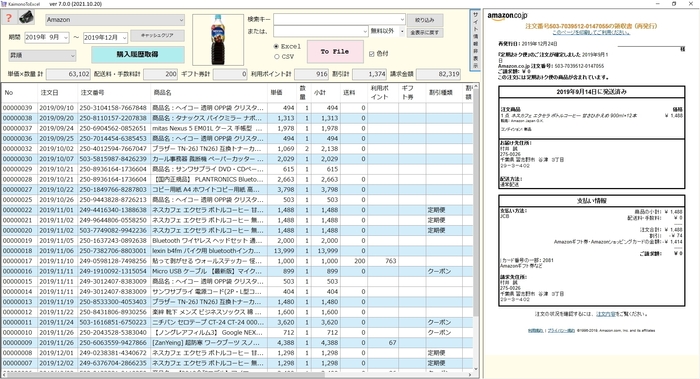This screenshot has width=700, height=379.
Task: Open the 昇順 sort order dropdown
Action: pos(42,56)
